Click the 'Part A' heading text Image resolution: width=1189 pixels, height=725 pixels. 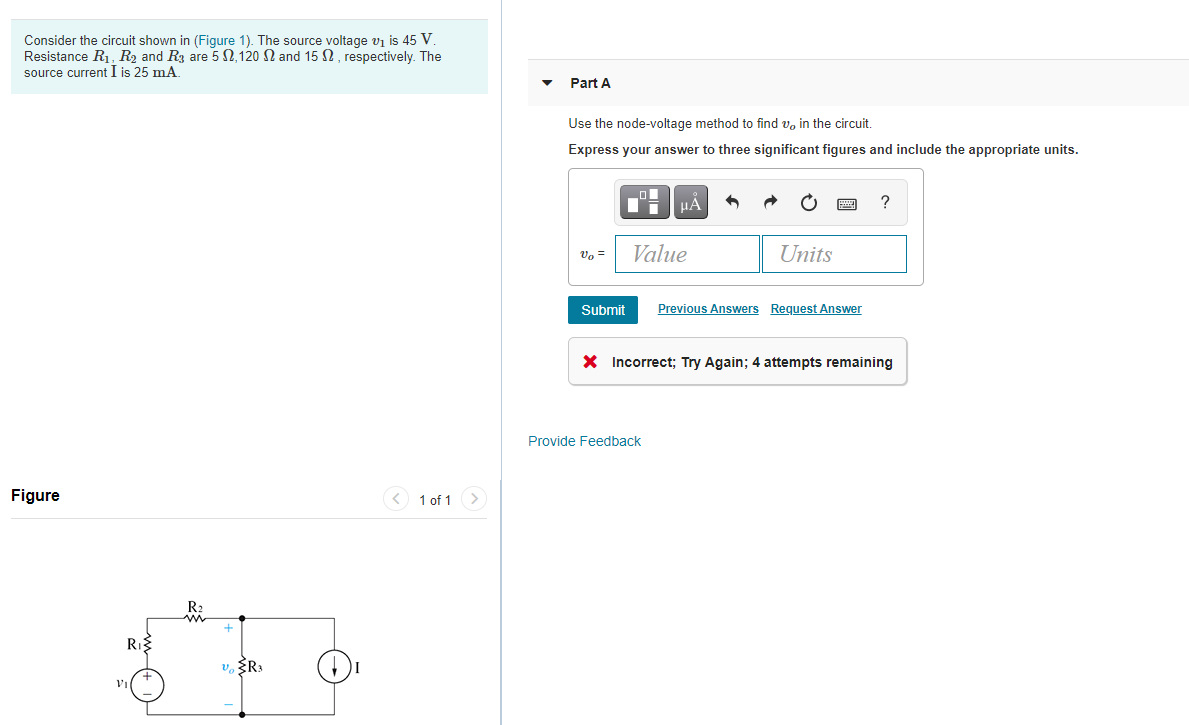pyautogui.click(x=590, y=83)
